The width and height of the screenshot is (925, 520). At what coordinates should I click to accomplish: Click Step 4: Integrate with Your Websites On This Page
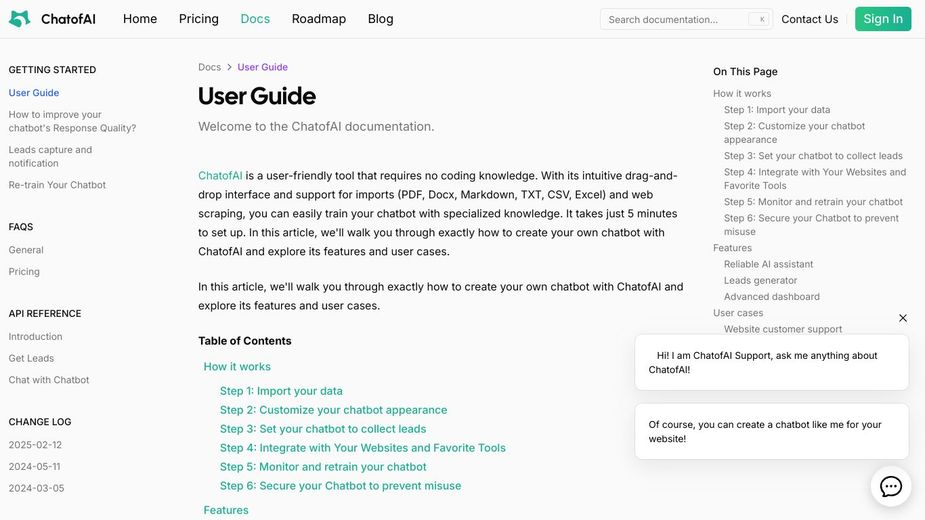pos(815,179)
